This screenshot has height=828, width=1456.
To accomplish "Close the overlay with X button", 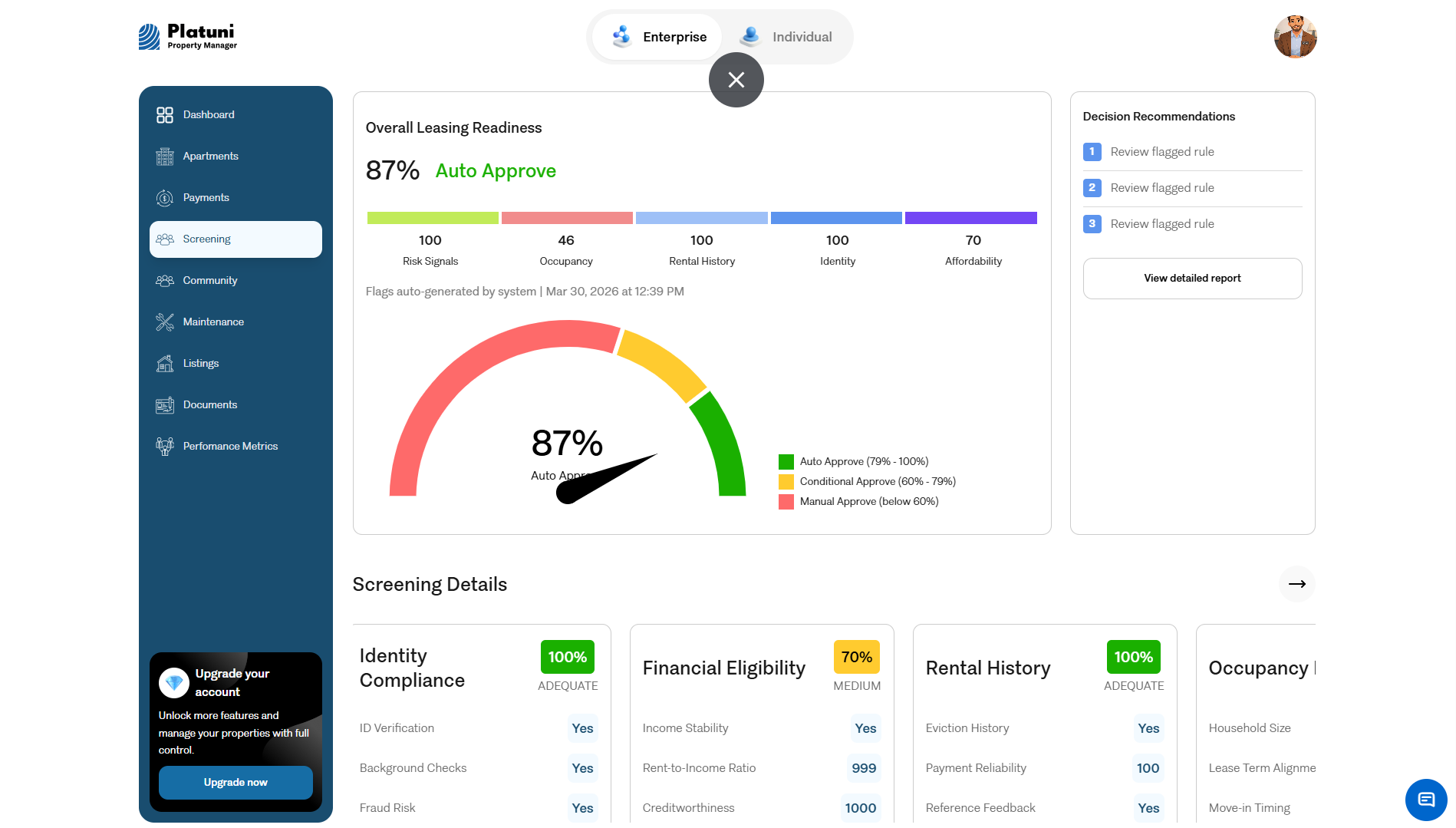I will point(736,80).
